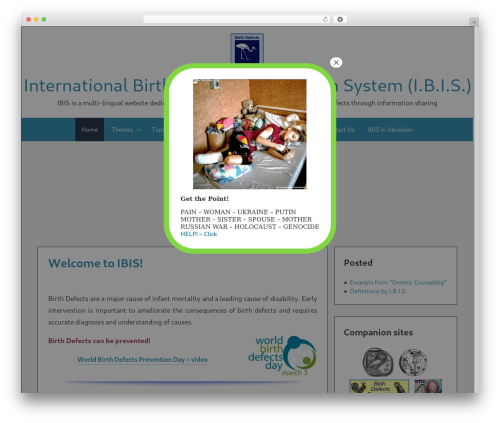Click the Companion sites heading
Viewport: 500px width, 423px height.
[x=378, y=332]
